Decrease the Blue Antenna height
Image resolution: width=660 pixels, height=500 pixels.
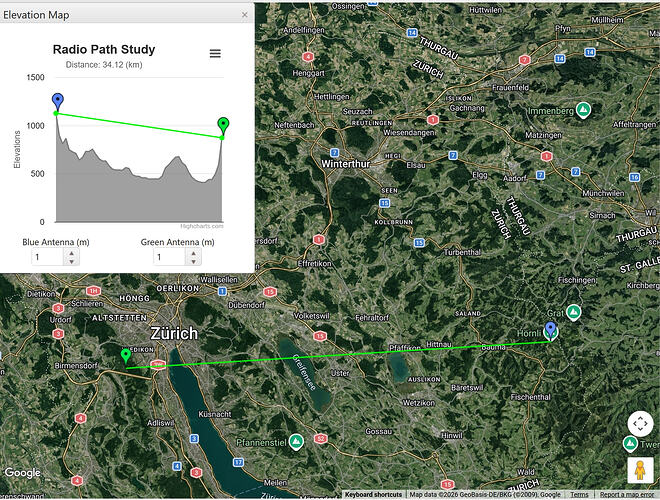point(70,261)
